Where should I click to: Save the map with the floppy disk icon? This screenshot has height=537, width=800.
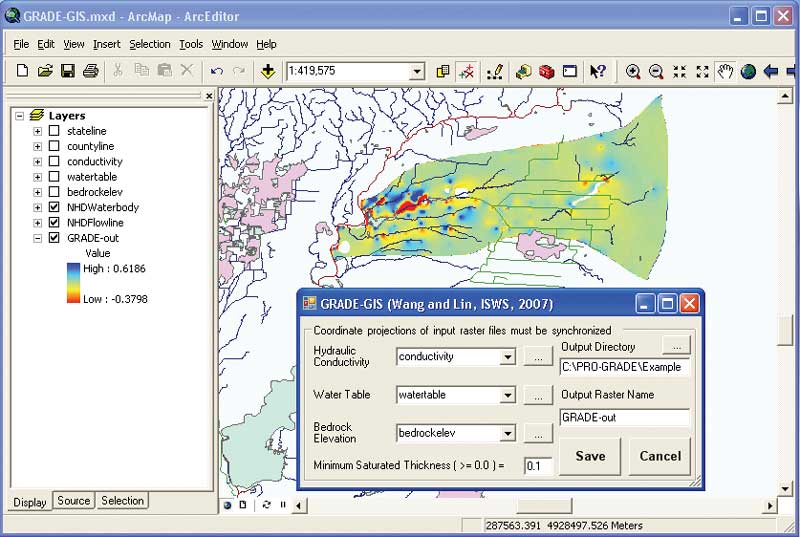67,70
